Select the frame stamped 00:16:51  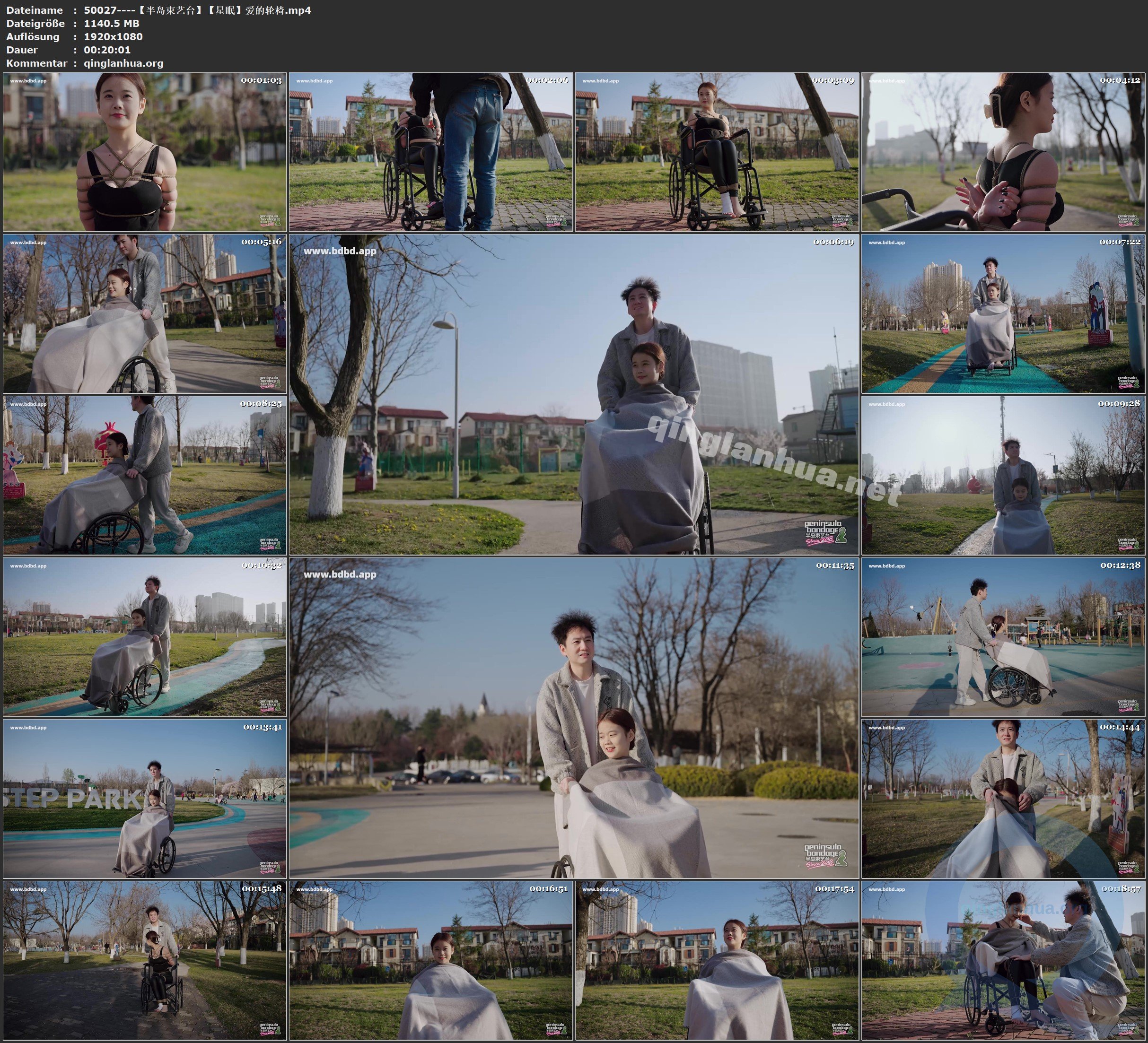tap(430, 960)
